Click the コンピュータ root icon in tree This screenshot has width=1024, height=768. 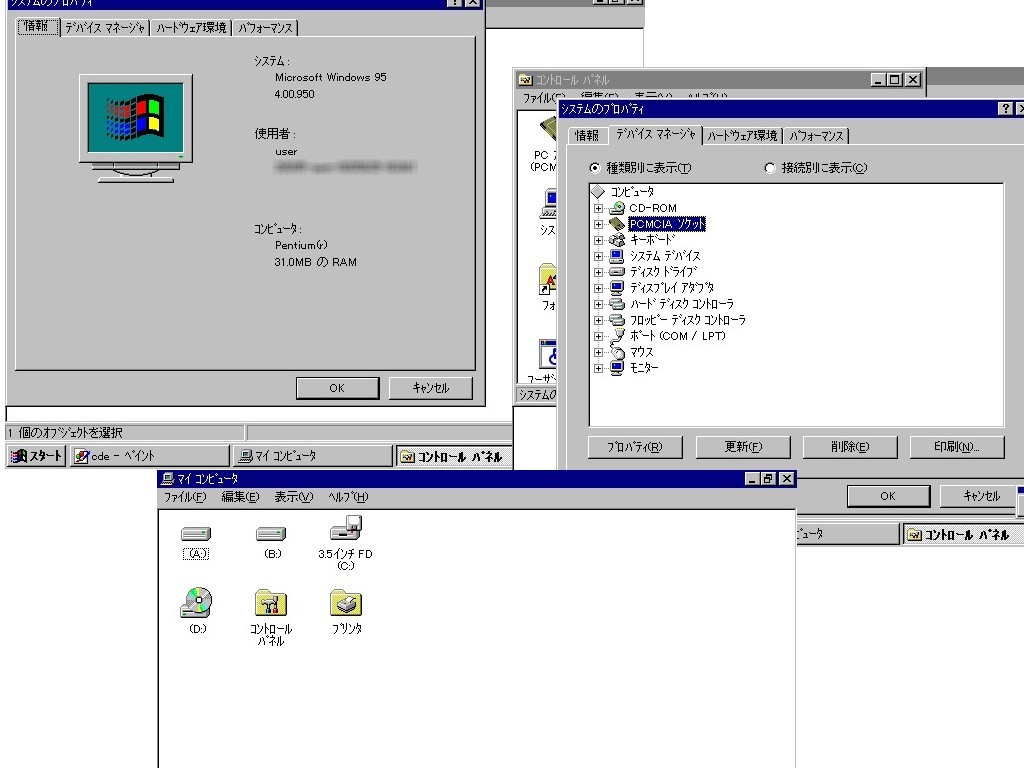[x=598, y=191]
